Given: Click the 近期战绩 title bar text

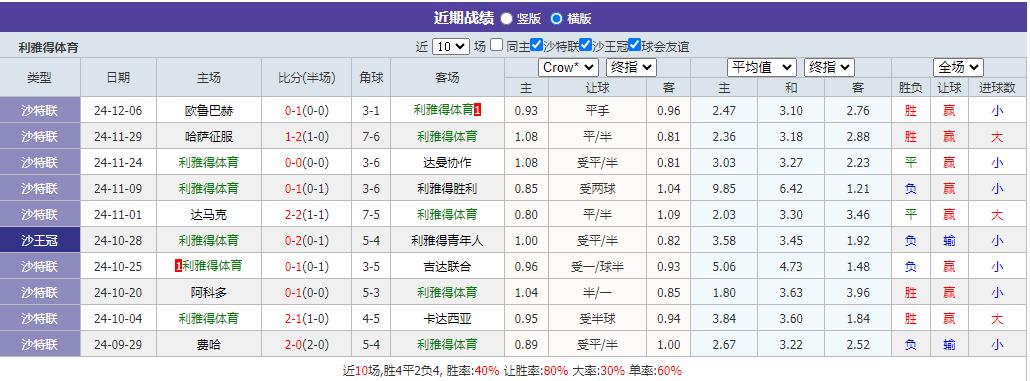Looking at the screenshot, I should (x=464, y=18).
